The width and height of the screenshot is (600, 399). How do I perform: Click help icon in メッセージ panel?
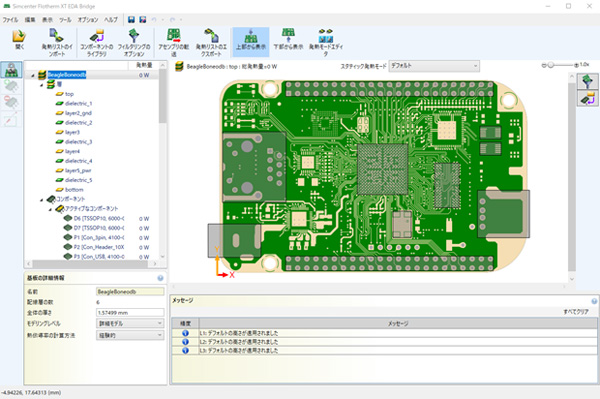point(594,301)
